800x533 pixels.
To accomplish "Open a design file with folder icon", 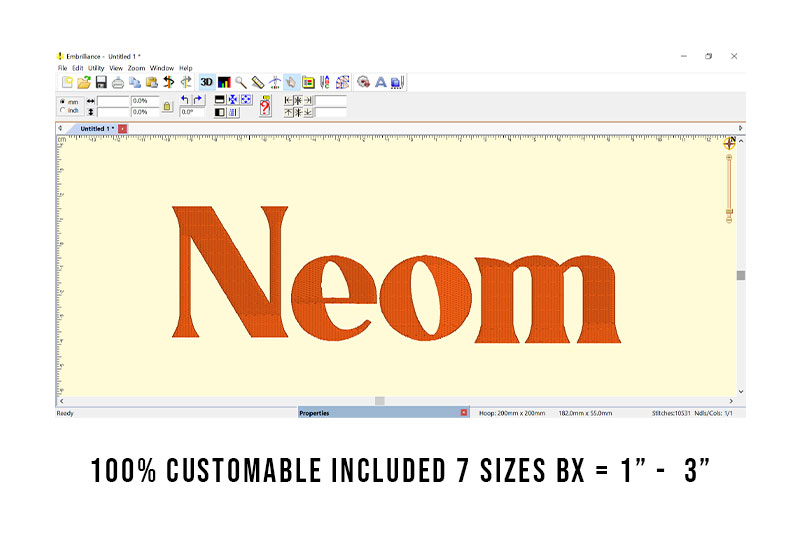I will point(84,82).
